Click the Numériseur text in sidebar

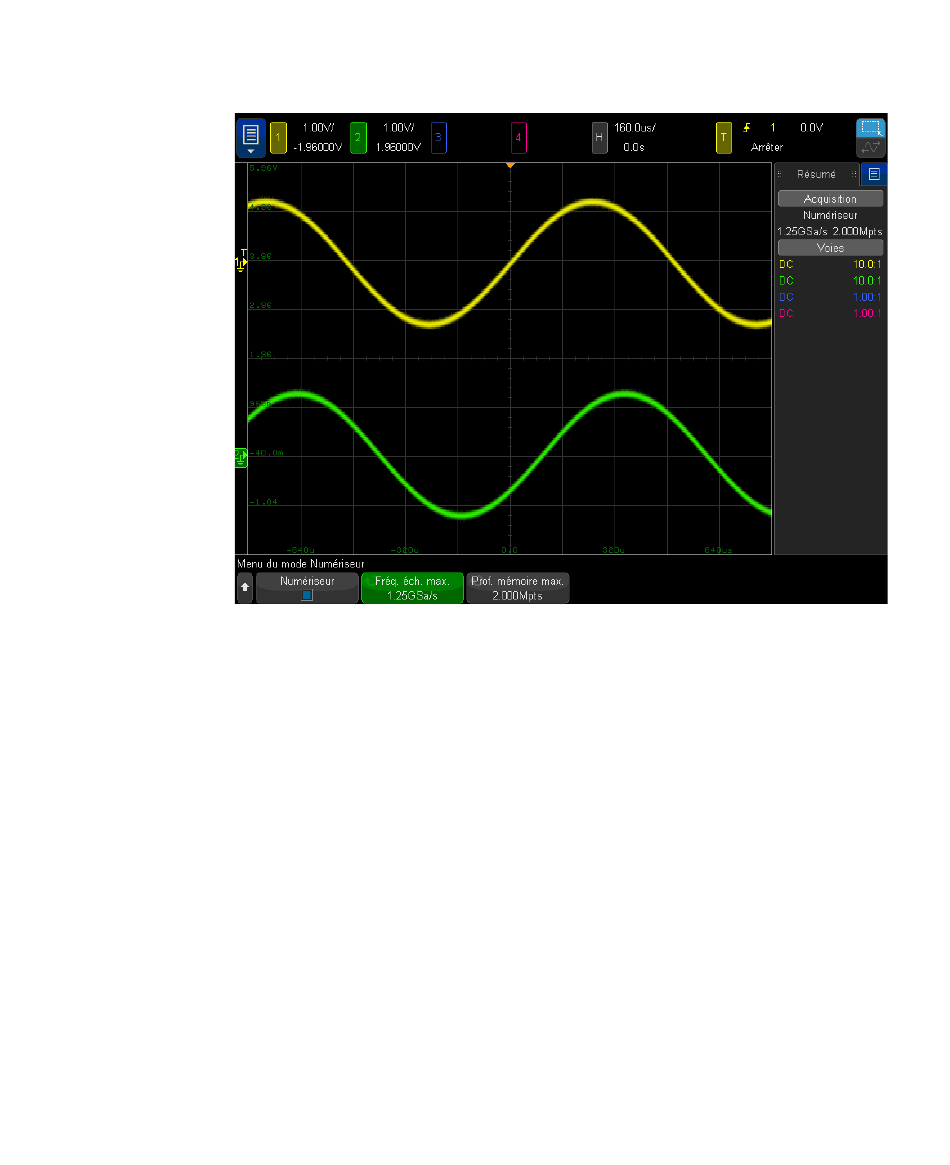tap(830, 215)
